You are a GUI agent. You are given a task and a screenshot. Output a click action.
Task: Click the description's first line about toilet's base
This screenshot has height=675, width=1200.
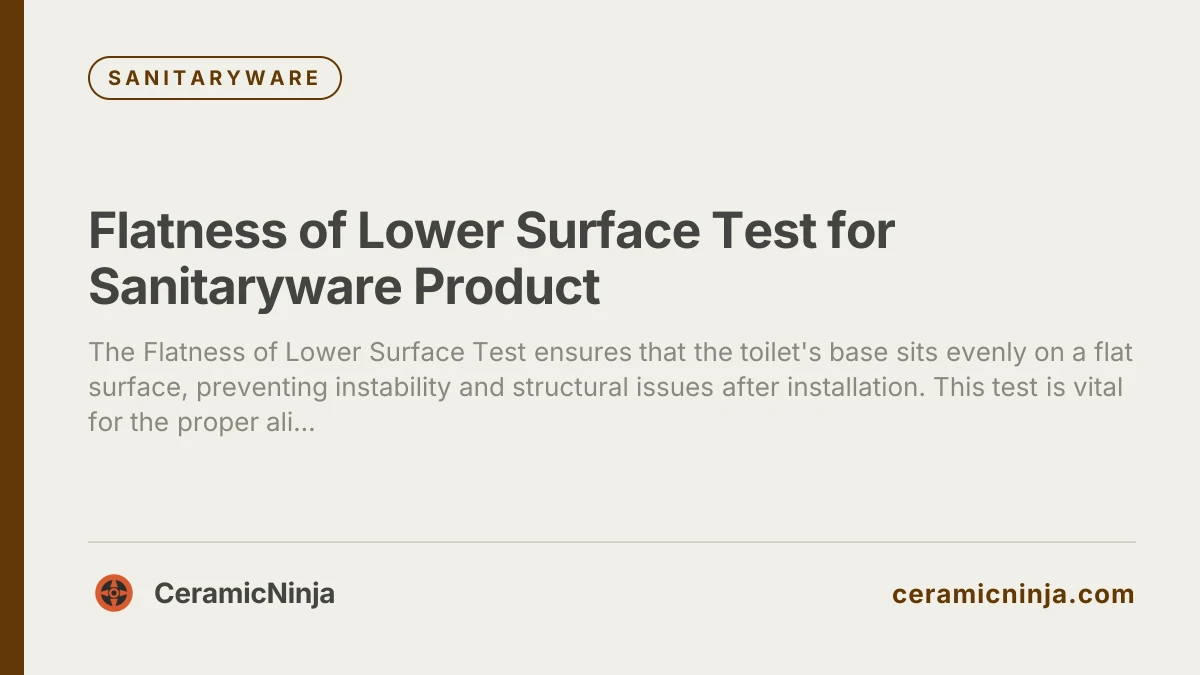(x=610, y=353)
